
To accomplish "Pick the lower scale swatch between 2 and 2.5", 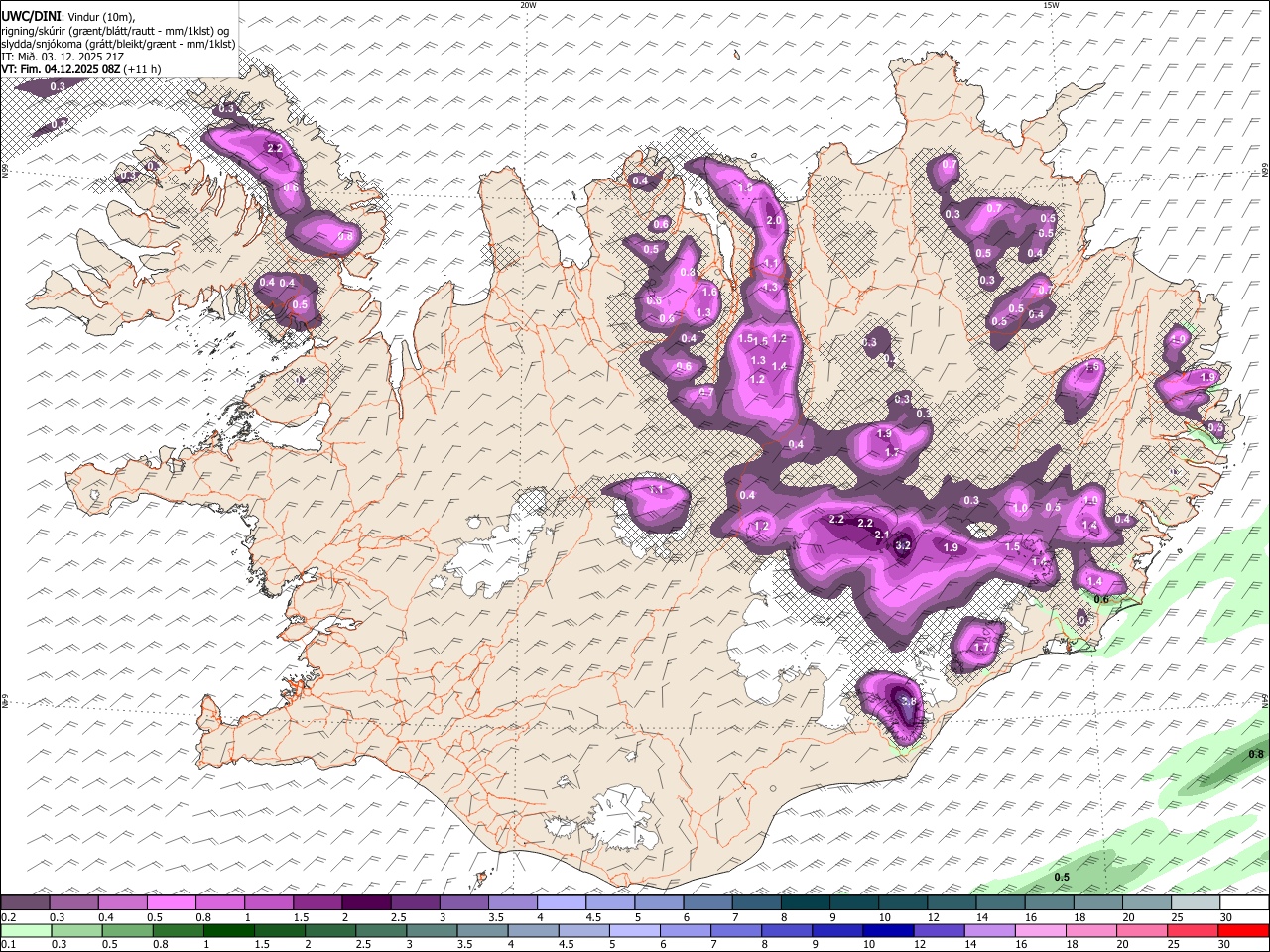I will 331,930.
